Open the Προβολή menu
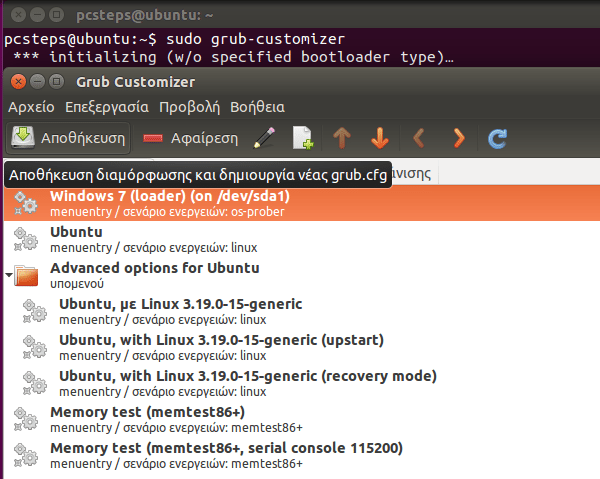This screenshot has height=479, width=600. pyautogui.click(x=189, y=106)
